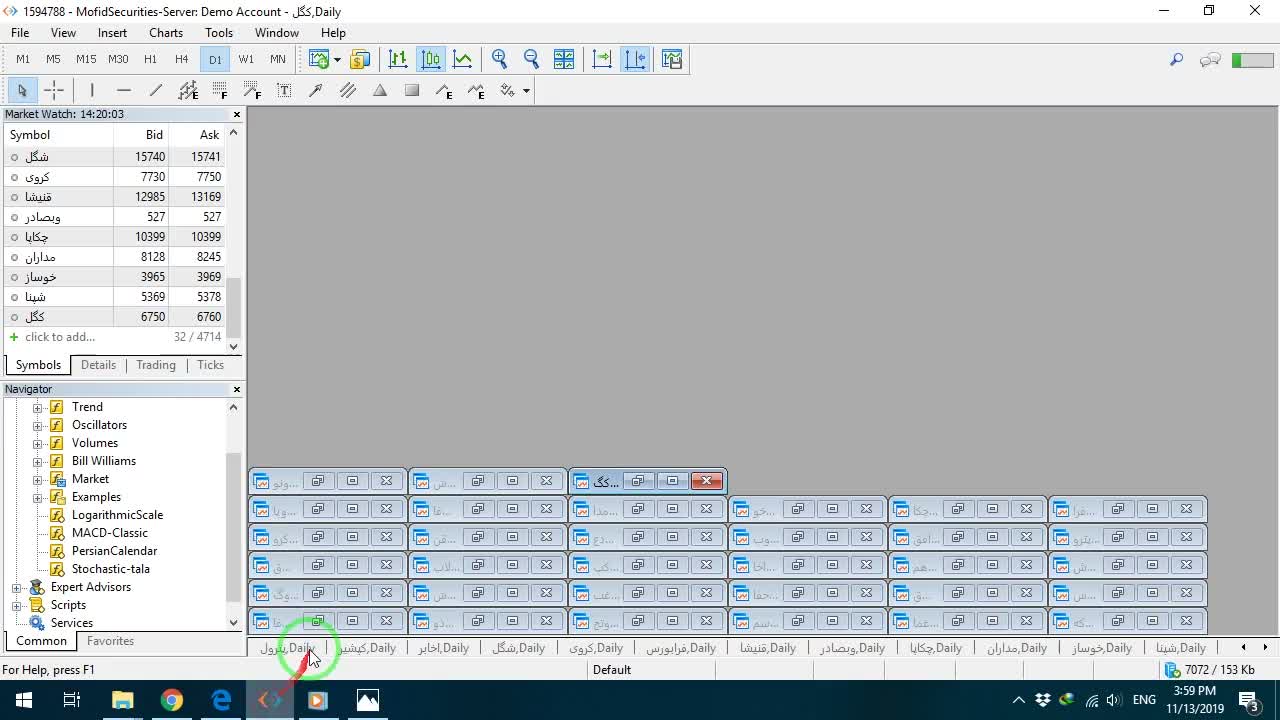This screenshot has width=1280, height=720.
Task: Select the rectangle shape tool
Action: coord(412,90)
